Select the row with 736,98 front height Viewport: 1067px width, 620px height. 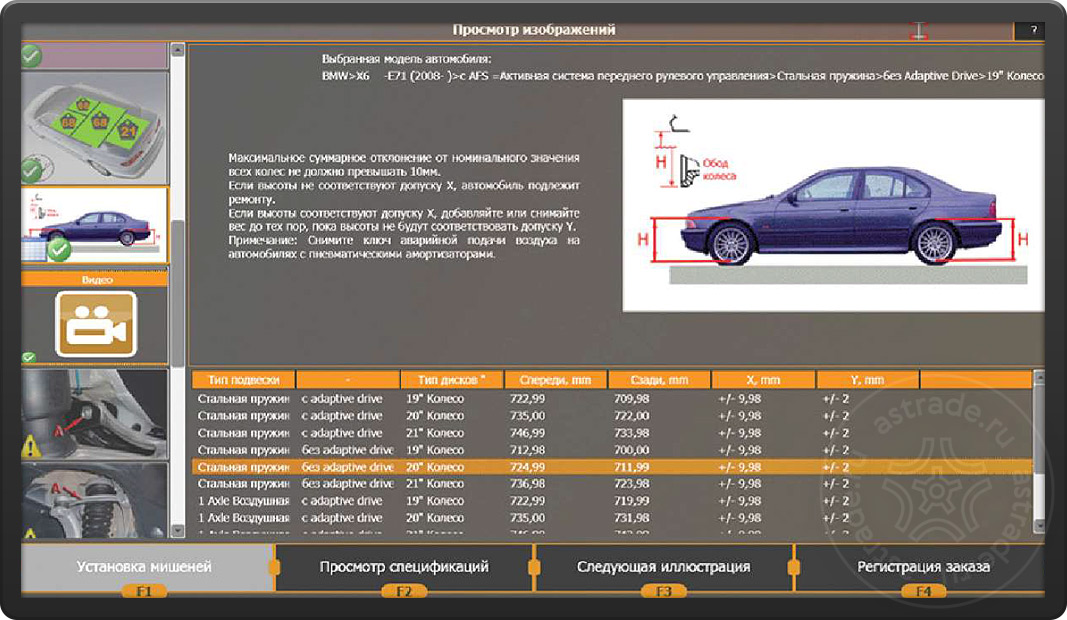point(612,484)
